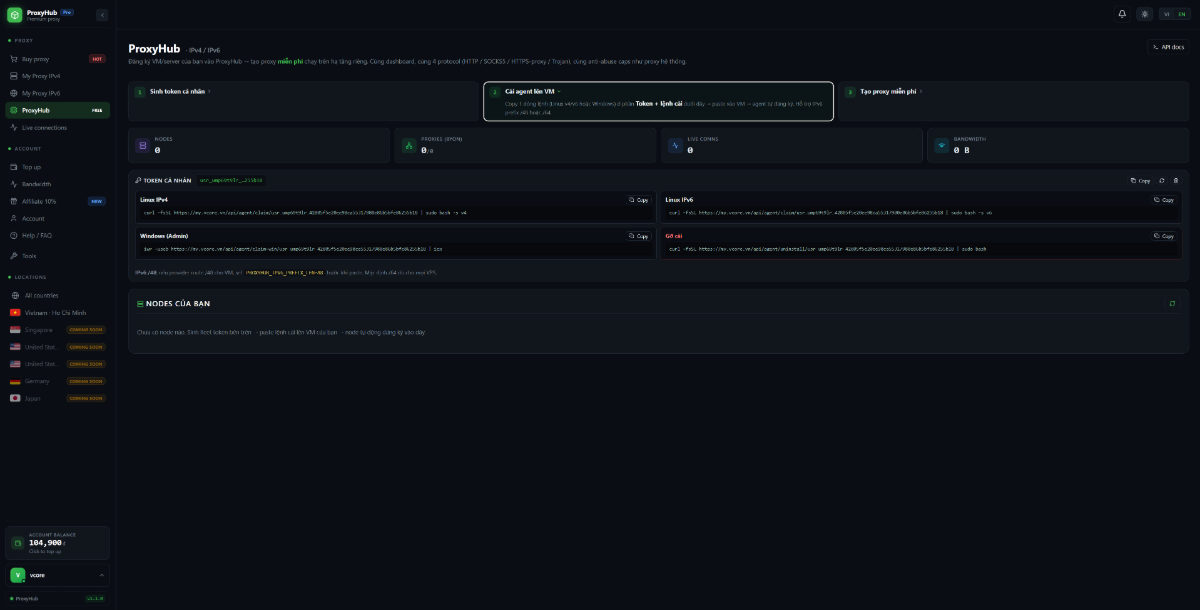Click the Gỡ cài curl command text
The image size is (1200, 610).
coord(828,248)
